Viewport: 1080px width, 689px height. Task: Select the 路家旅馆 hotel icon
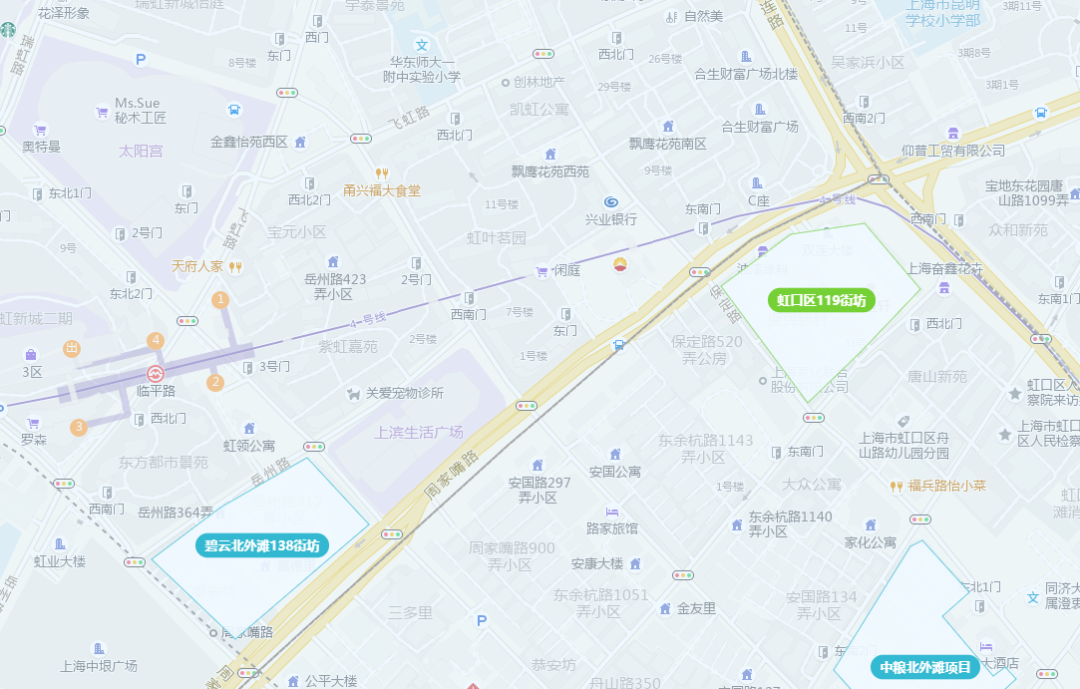tap(612, 513)
